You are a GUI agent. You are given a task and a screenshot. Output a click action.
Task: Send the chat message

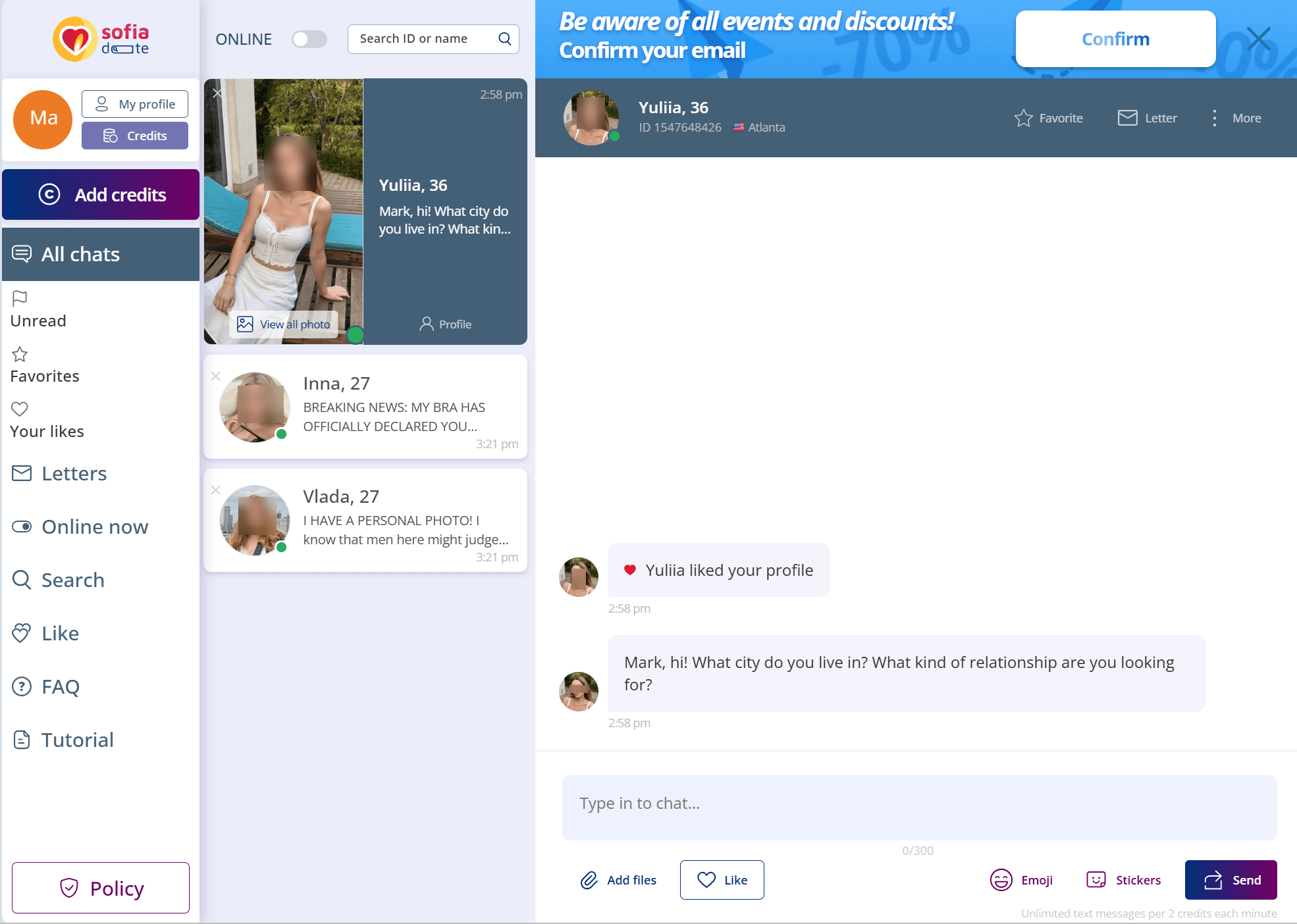coord(1231,880)
